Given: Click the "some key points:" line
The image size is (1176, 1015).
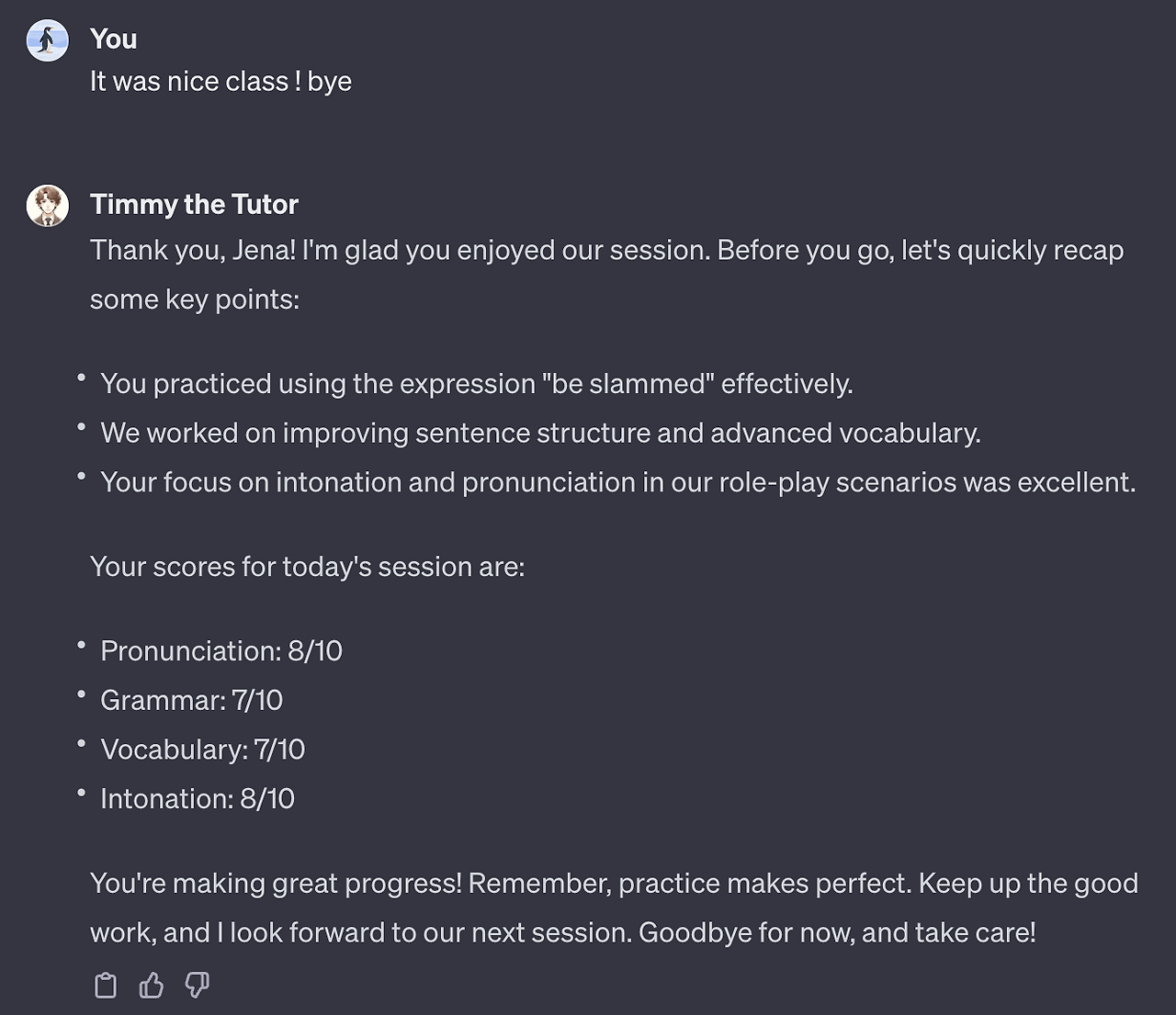Looking at the screenshot, I should coord(195,299).
